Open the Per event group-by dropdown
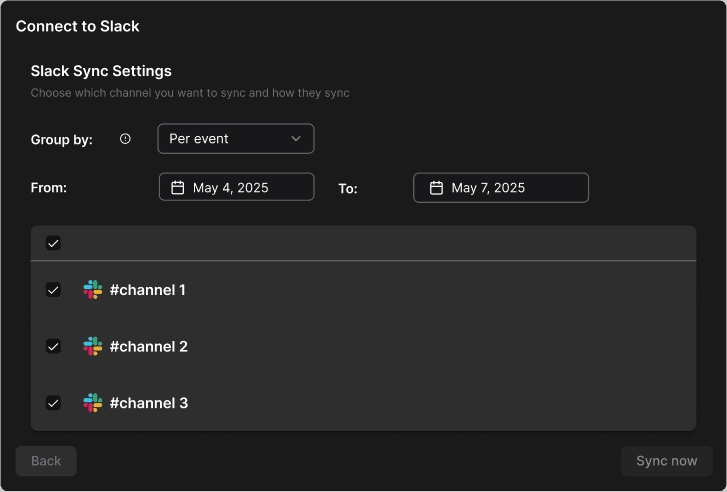This screenshot has width=727, height=492. [236, 139]
